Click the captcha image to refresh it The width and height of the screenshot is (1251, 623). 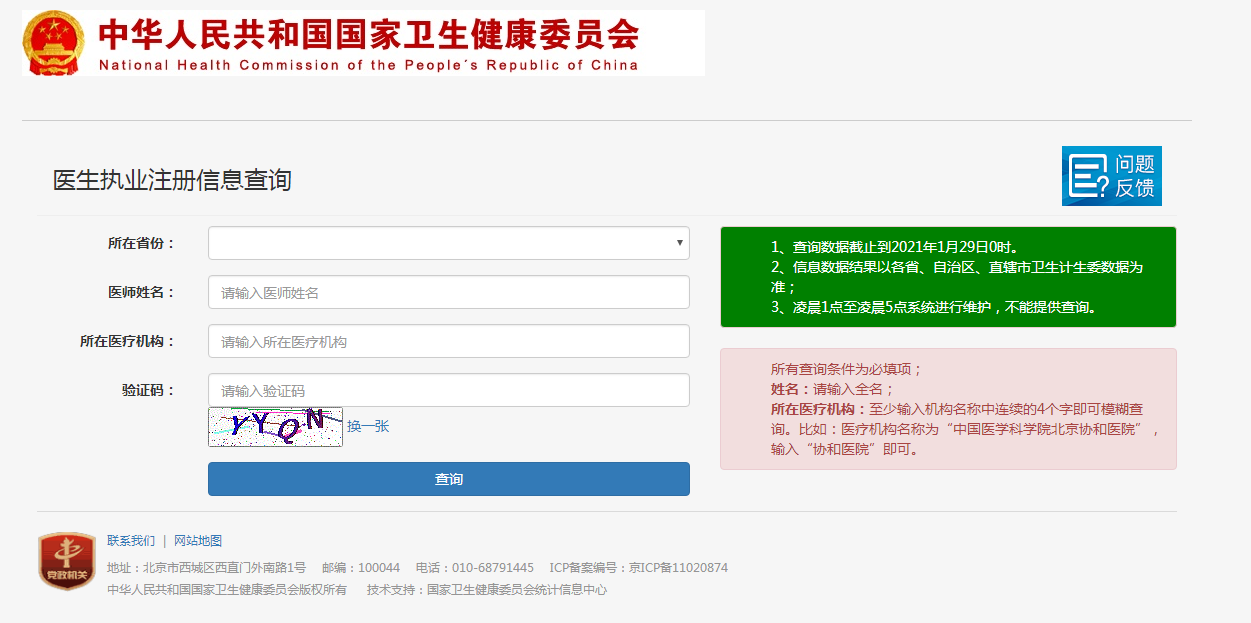click(275, 426)
